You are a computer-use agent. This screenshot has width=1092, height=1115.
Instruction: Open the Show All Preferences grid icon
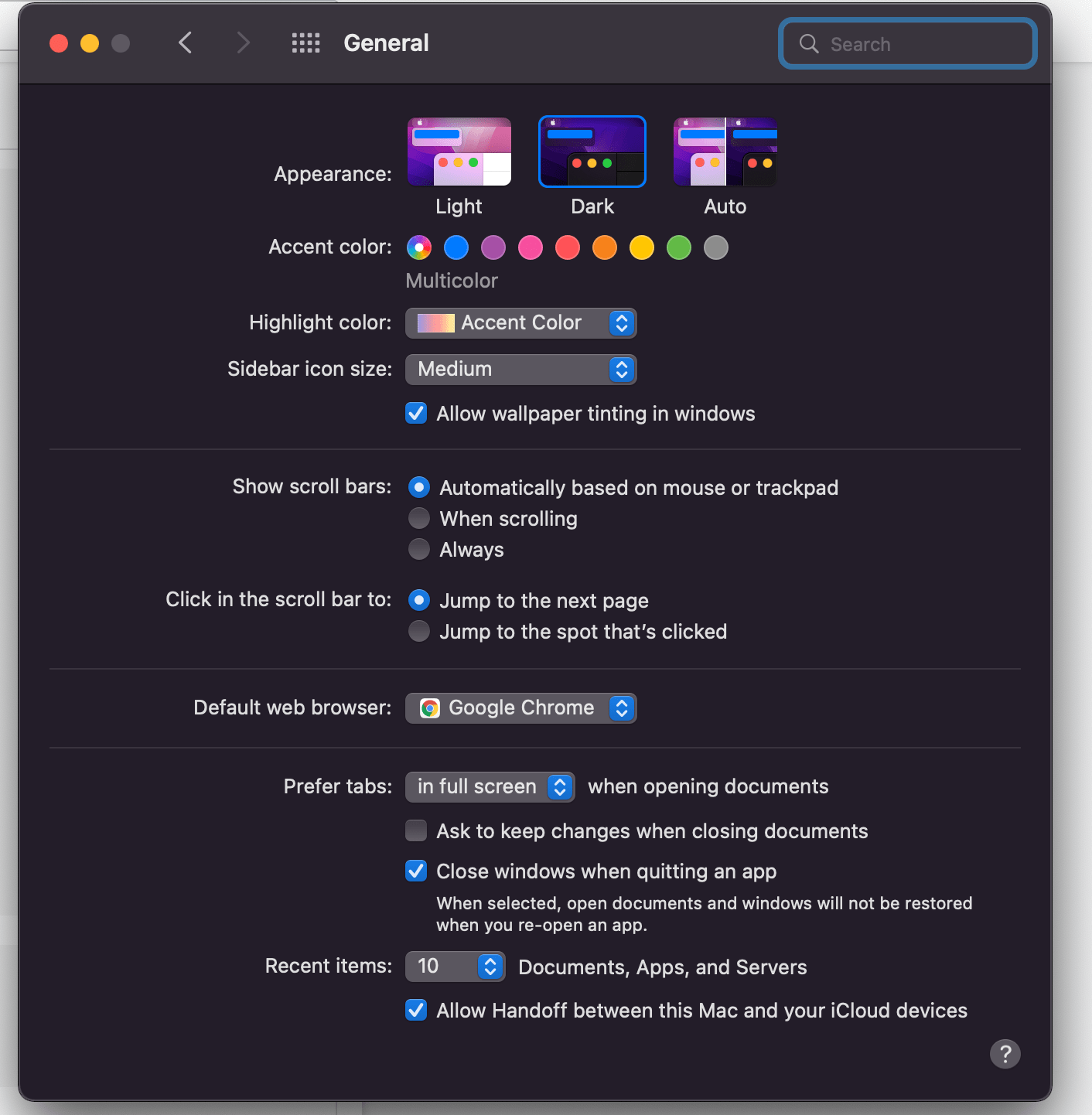pyautogui.click(x=305, y=43)
